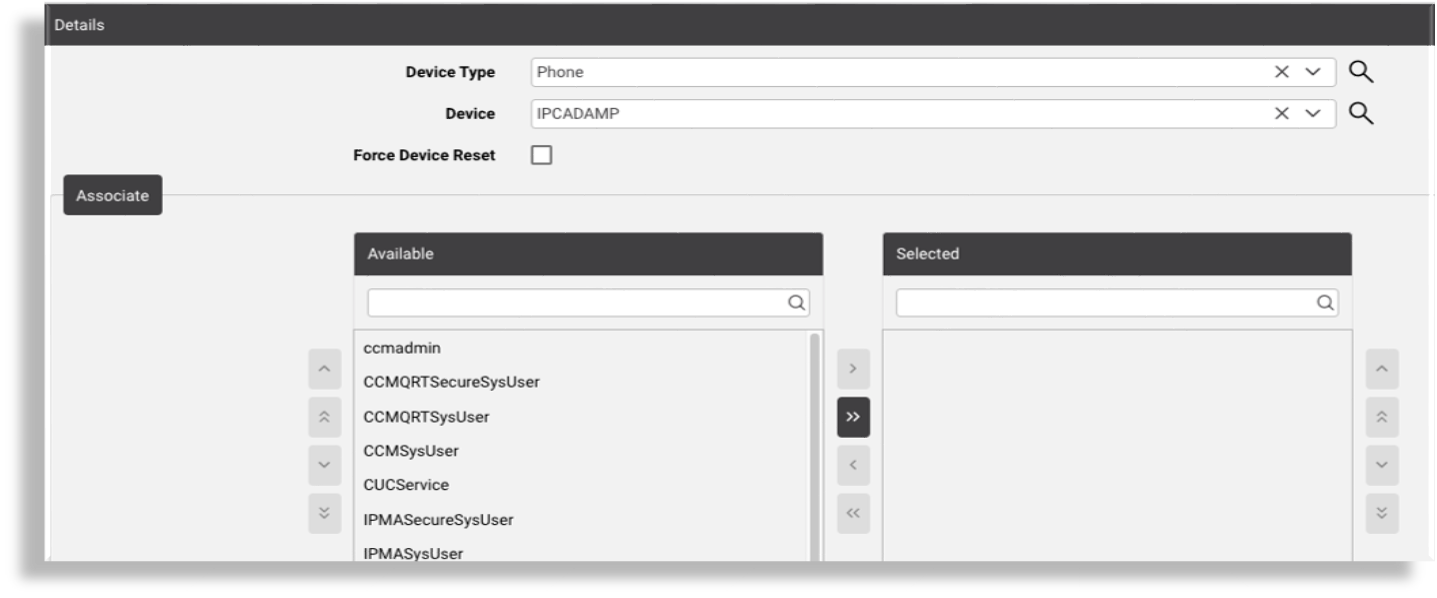The width and height of the screenshot is (1437, 598).
Task: Click the single right-transfer arrow
Action: 853,368
